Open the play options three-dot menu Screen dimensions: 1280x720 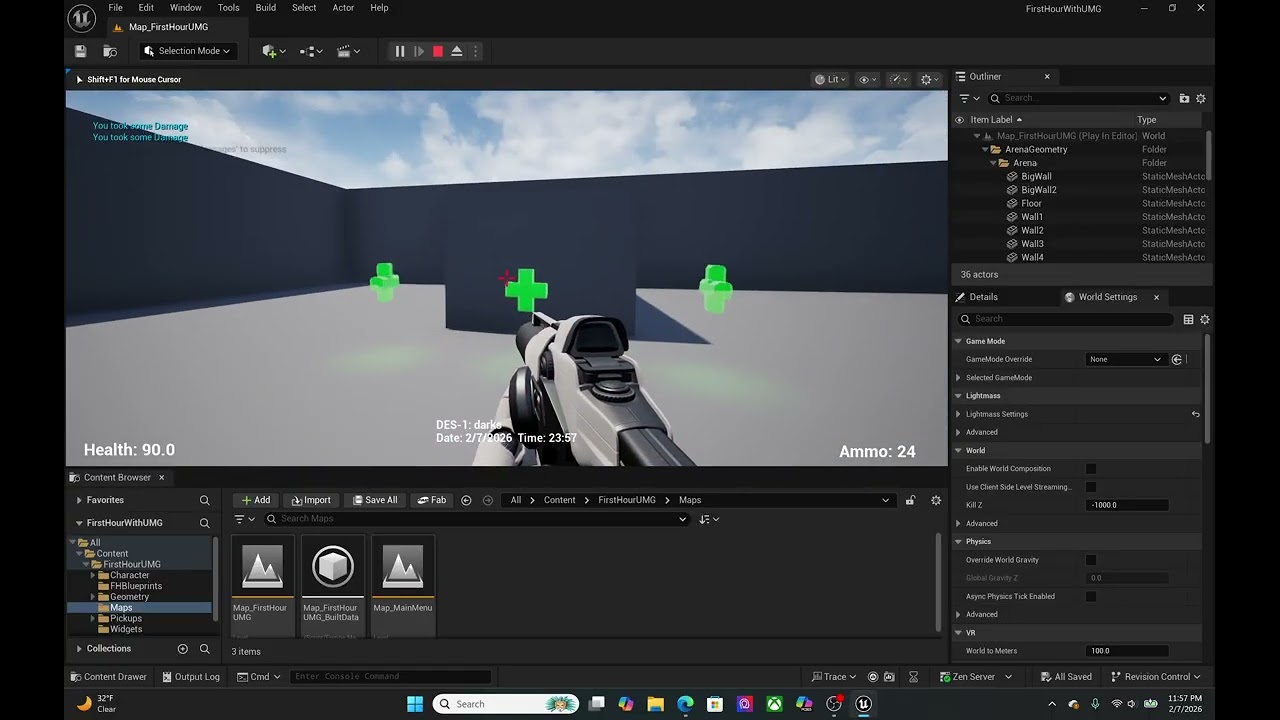pyautogui.click(x=476, y=51)
